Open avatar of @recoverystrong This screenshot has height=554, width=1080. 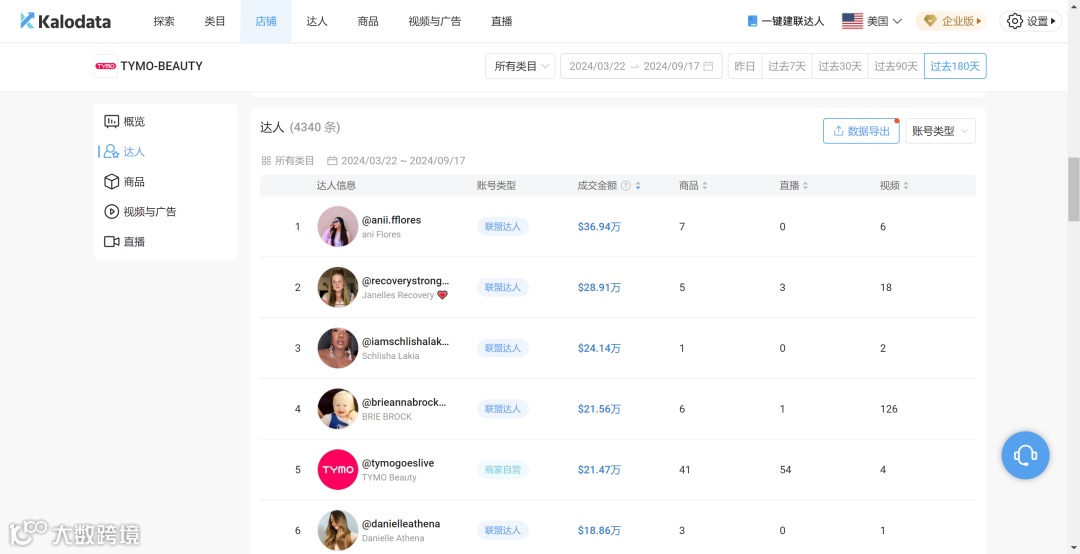(338, 287)
